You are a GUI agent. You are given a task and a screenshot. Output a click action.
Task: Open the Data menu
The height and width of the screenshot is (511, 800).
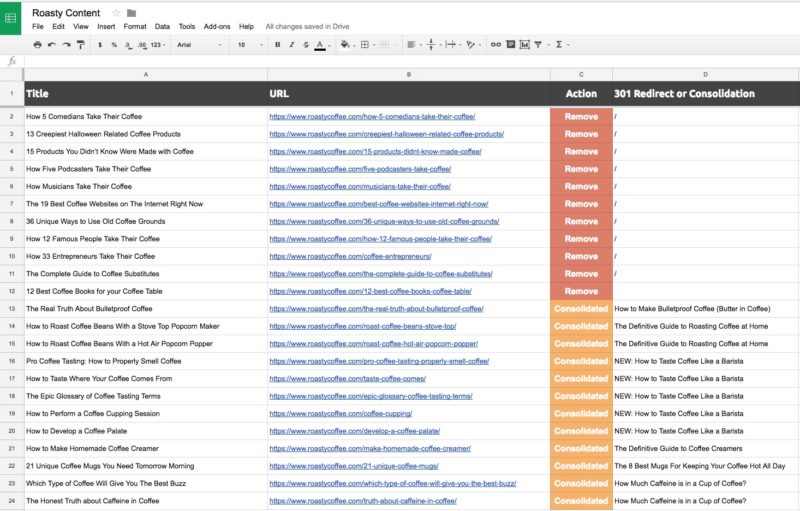(x=162, y=27)
